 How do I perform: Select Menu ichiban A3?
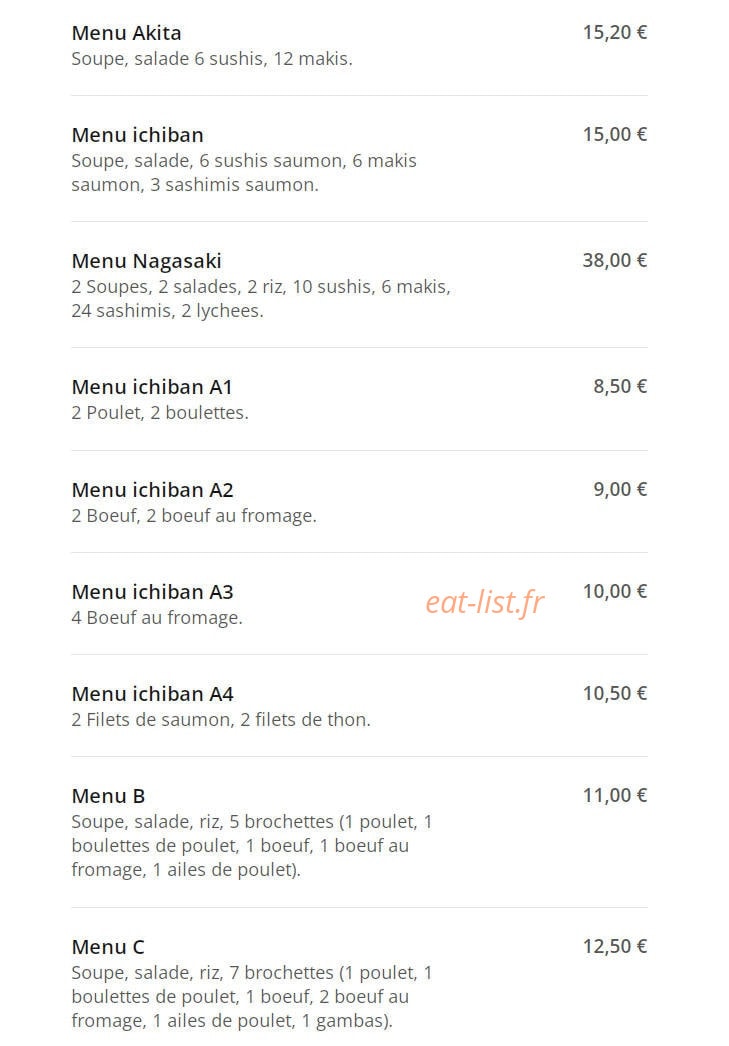tap(152, 592)
